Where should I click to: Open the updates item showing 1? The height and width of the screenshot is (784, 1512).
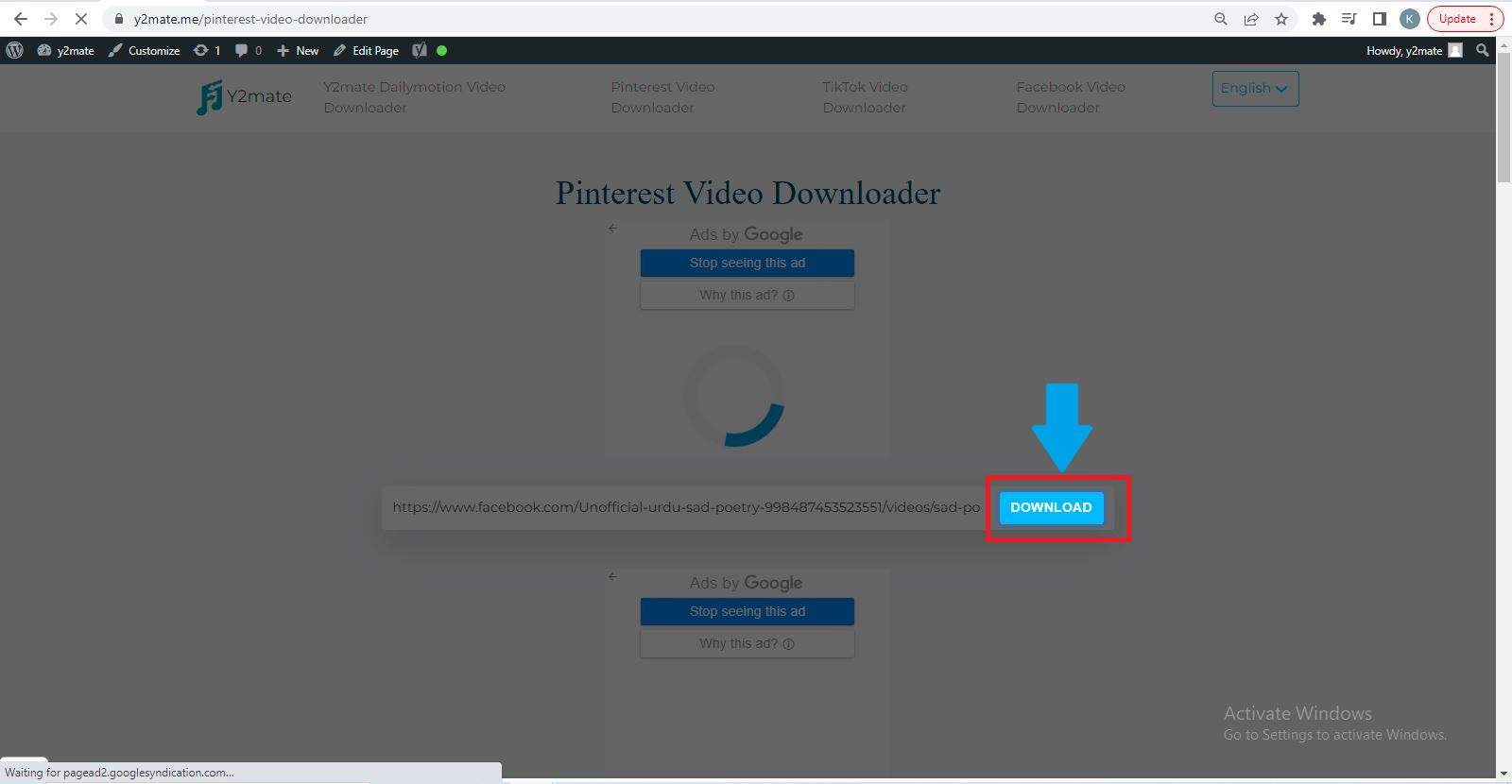pyautogui.click(x=207, y=51)
